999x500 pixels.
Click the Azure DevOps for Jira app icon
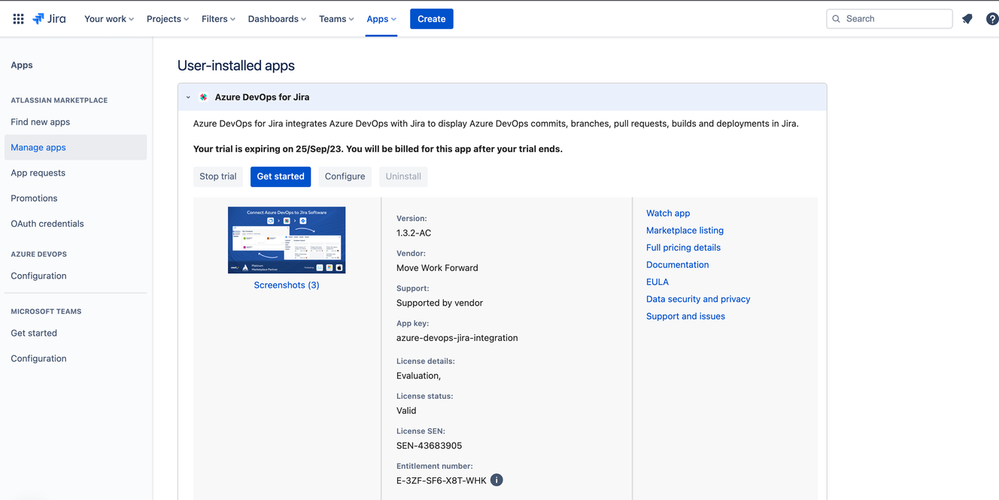click(x=203, y=97)
